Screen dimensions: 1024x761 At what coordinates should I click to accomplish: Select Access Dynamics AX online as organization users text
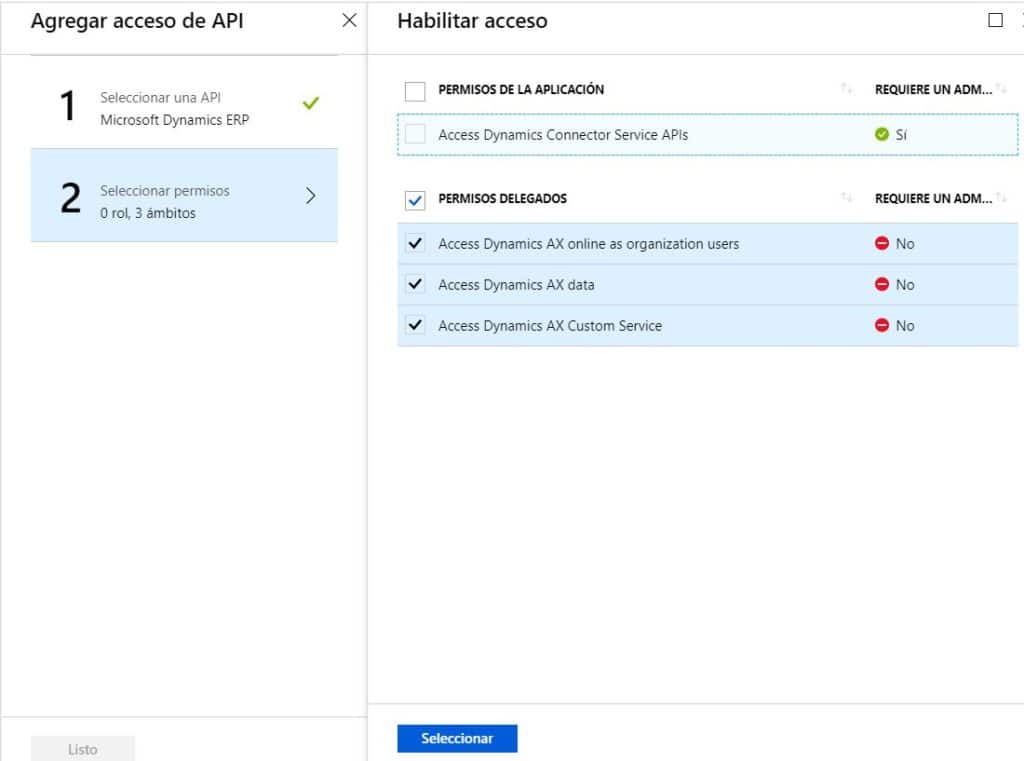[588, 244]
